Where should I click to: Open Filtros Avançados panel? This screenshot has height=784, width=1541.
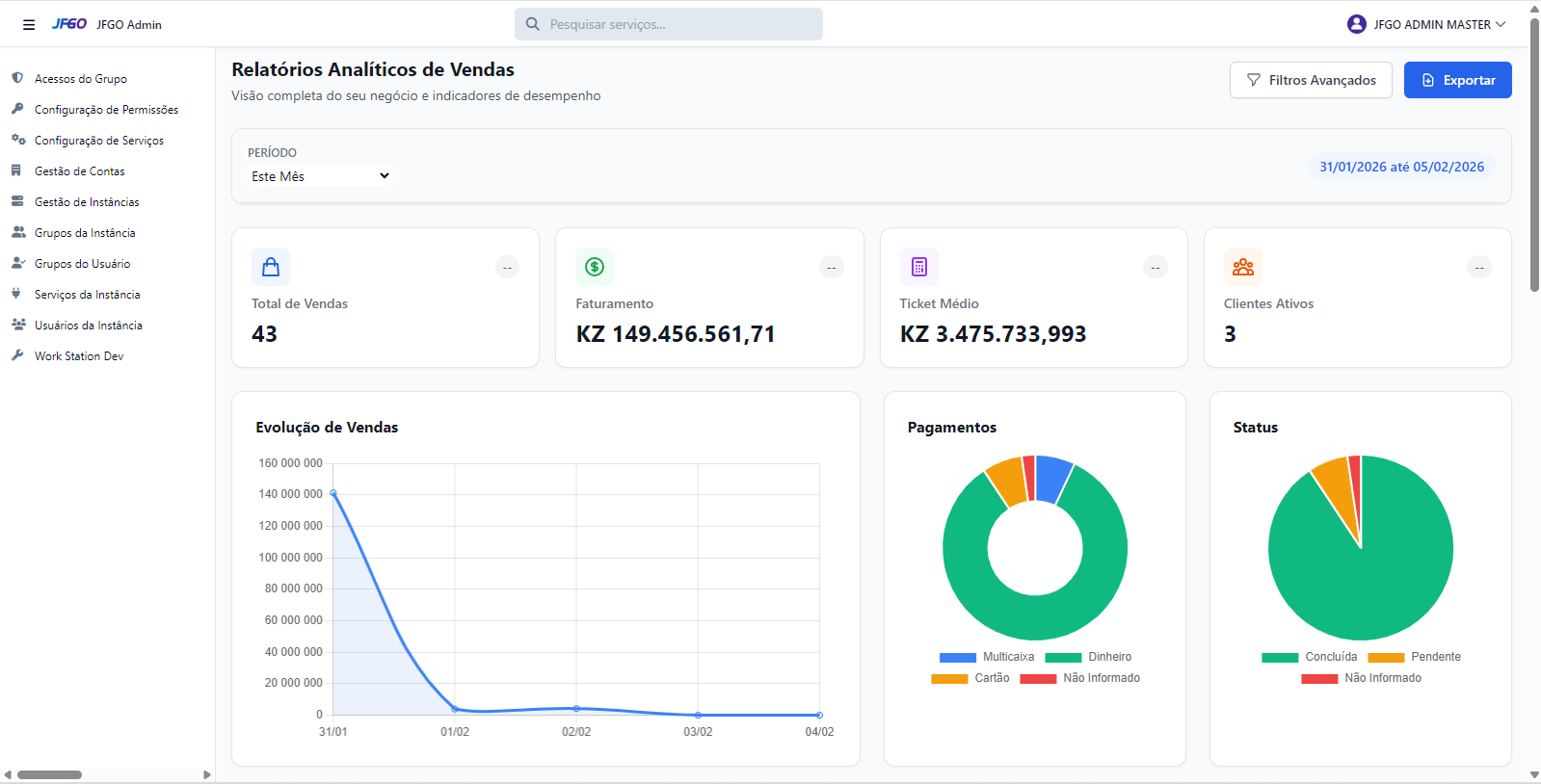1311,80
